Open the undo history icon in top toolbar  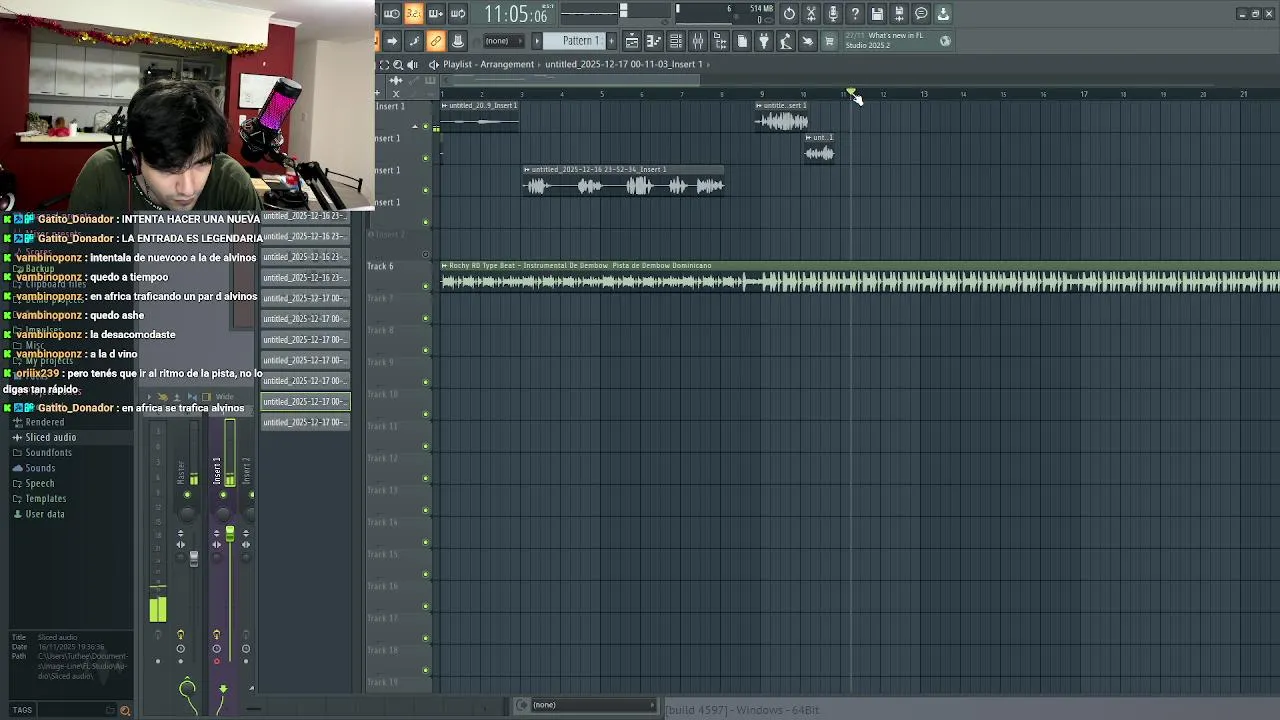789,14
